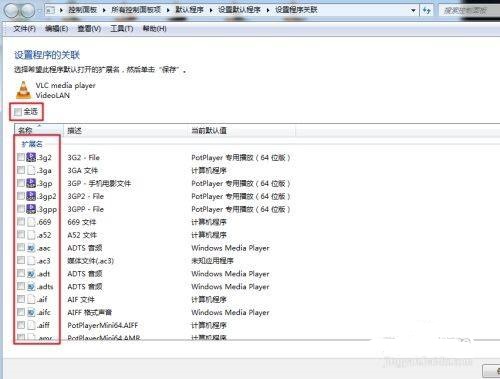
Task: Click the .aif file icon
Action: pyautogui.click(x=31, y=299)
